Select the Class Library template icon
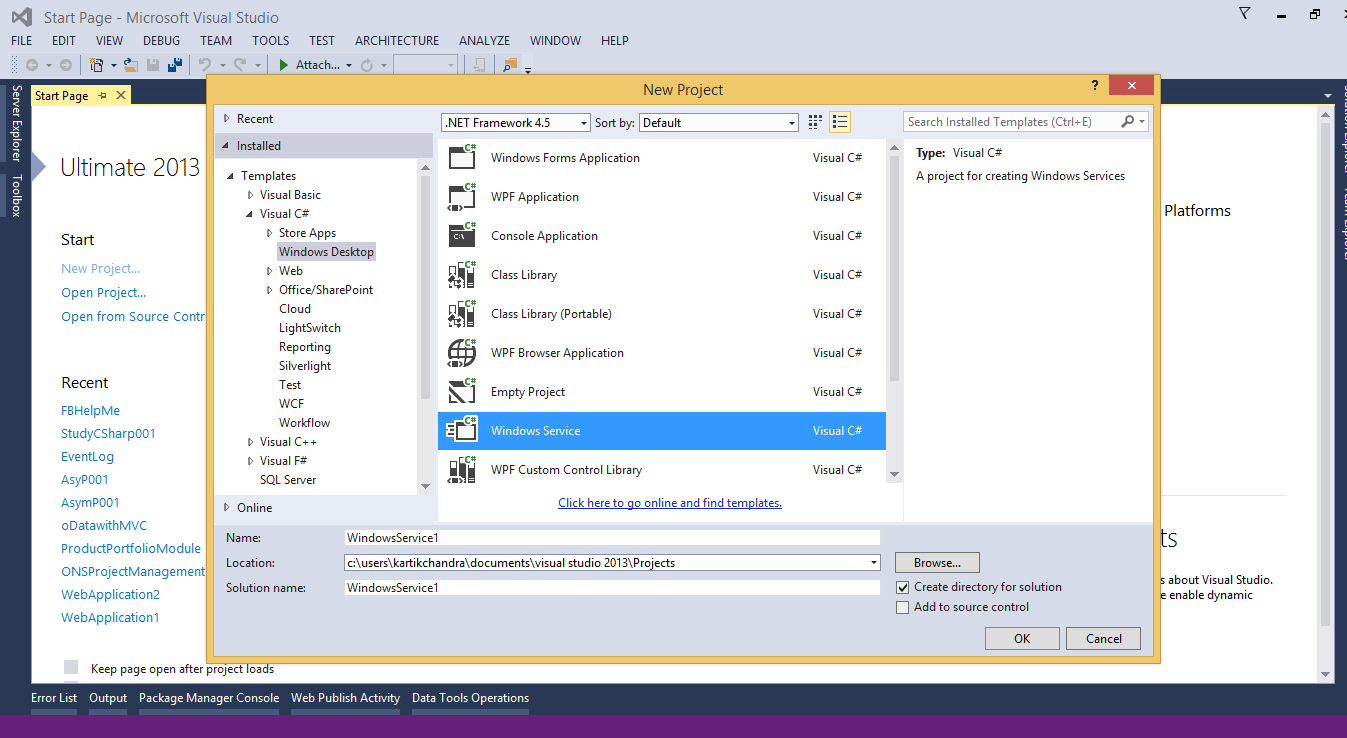 tap(462, 274)
